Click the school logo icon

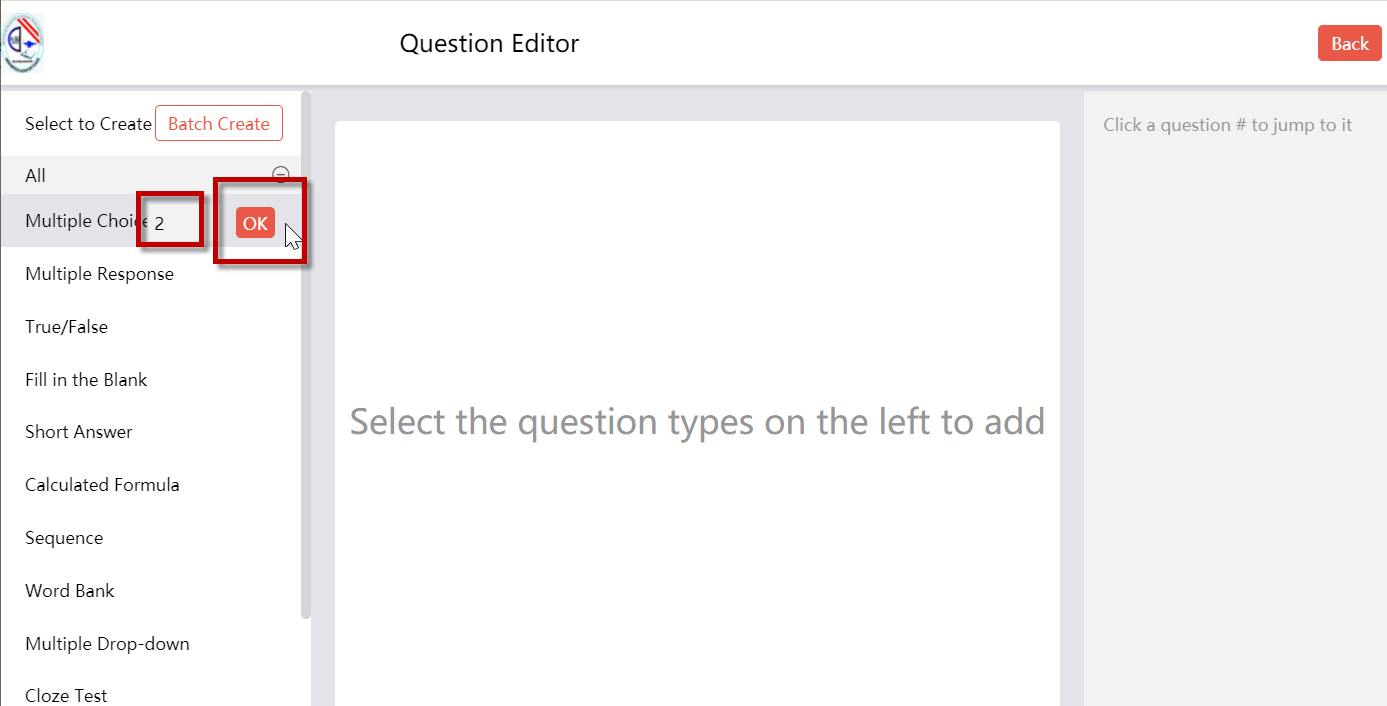(23, 43)
